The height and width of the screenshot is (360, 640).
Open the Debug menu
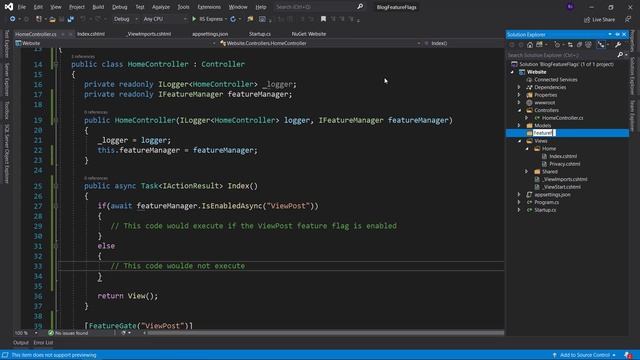pos(120,7)
